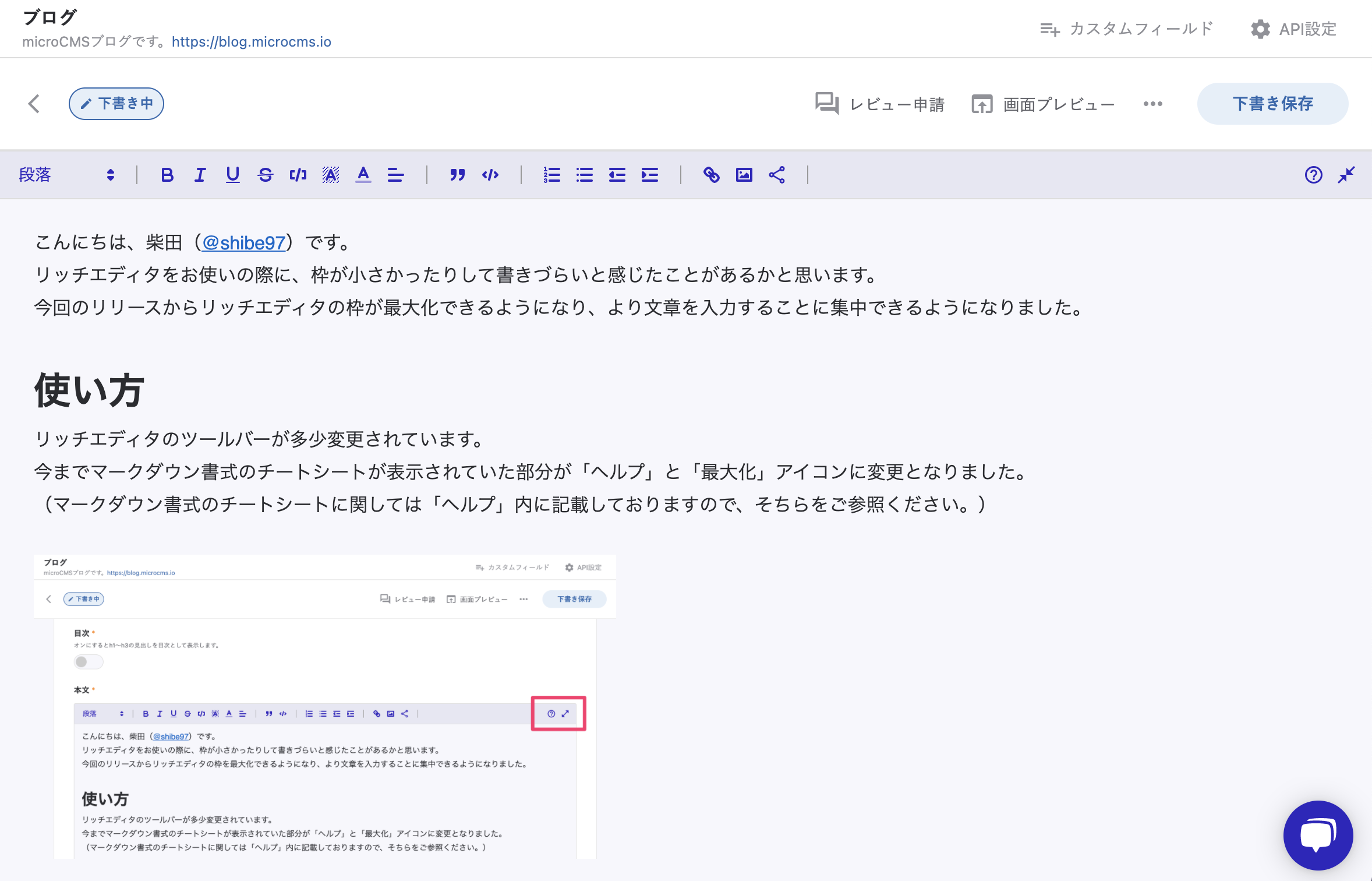Go back using the left chevron

click(x=34, y=104)
